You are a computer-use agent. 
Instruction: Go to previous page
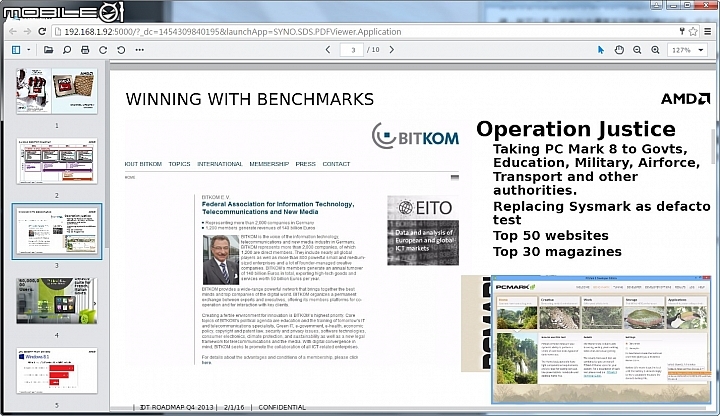(x=328, y=50)
